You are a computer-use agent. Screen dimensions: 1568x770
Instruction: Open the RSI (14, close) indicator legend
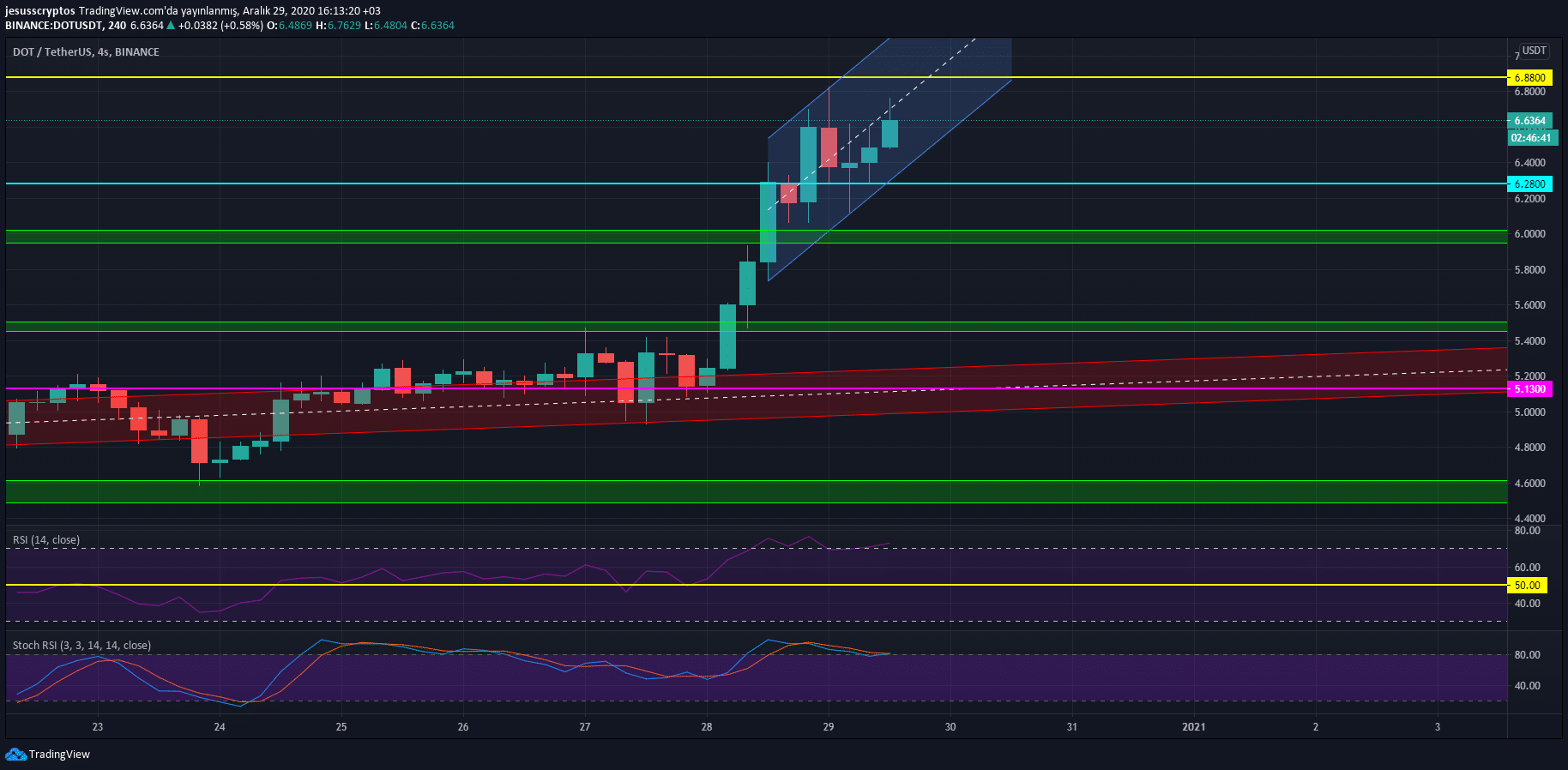point(46,540)
